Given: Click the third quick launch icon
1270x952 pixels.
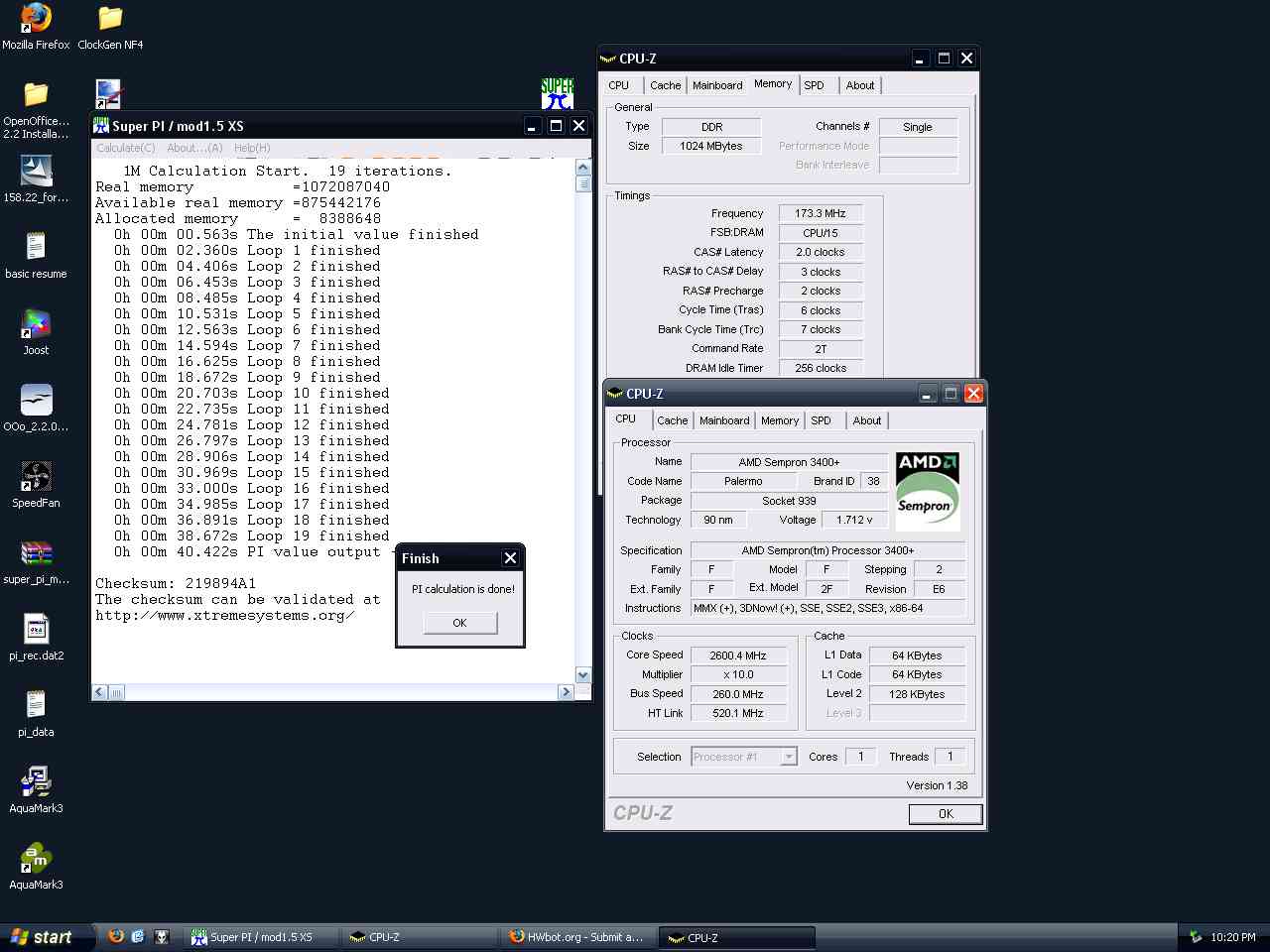Looking at the screenshot, I should pyautogui.click(x=162, y=936).
